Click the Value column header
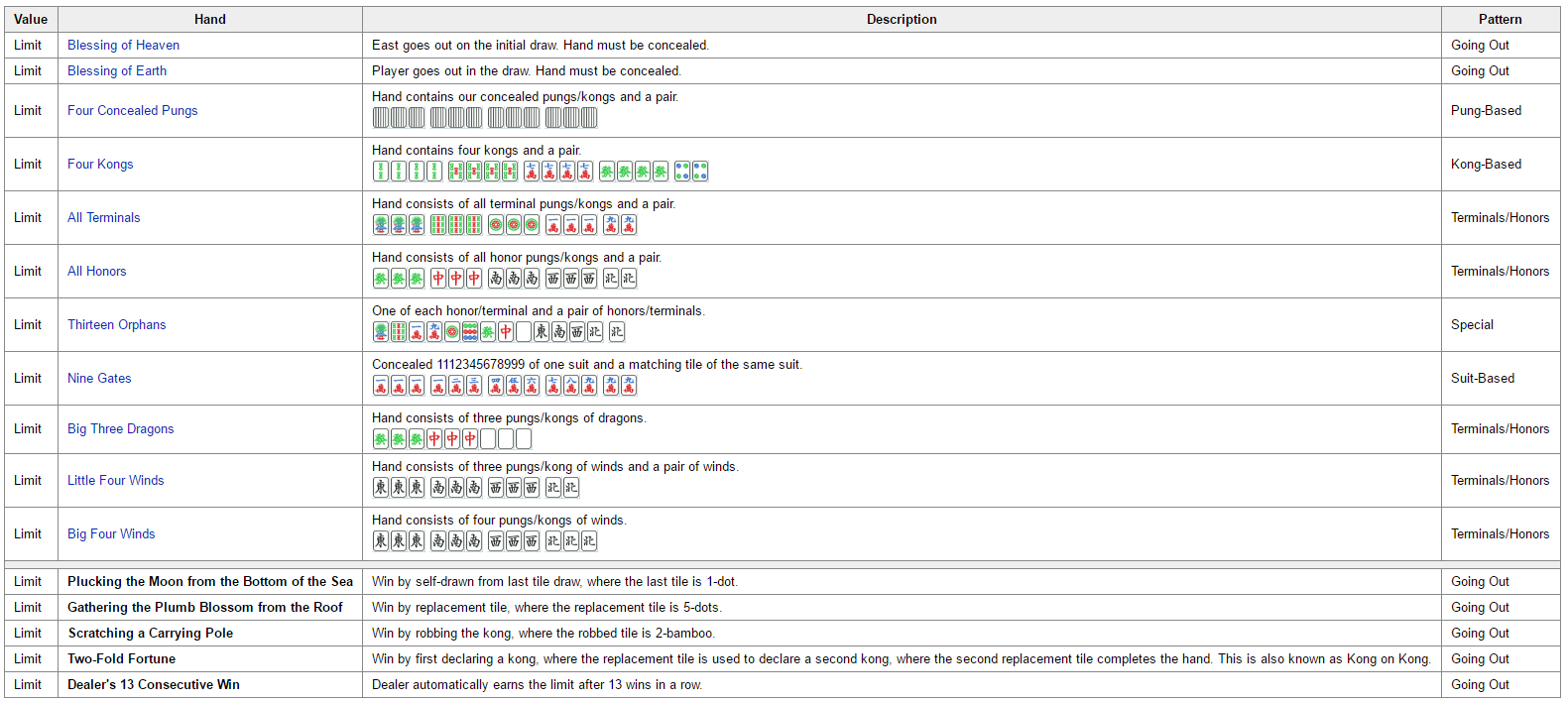Viewport: 1568px width, 703px height. [31, 19]
